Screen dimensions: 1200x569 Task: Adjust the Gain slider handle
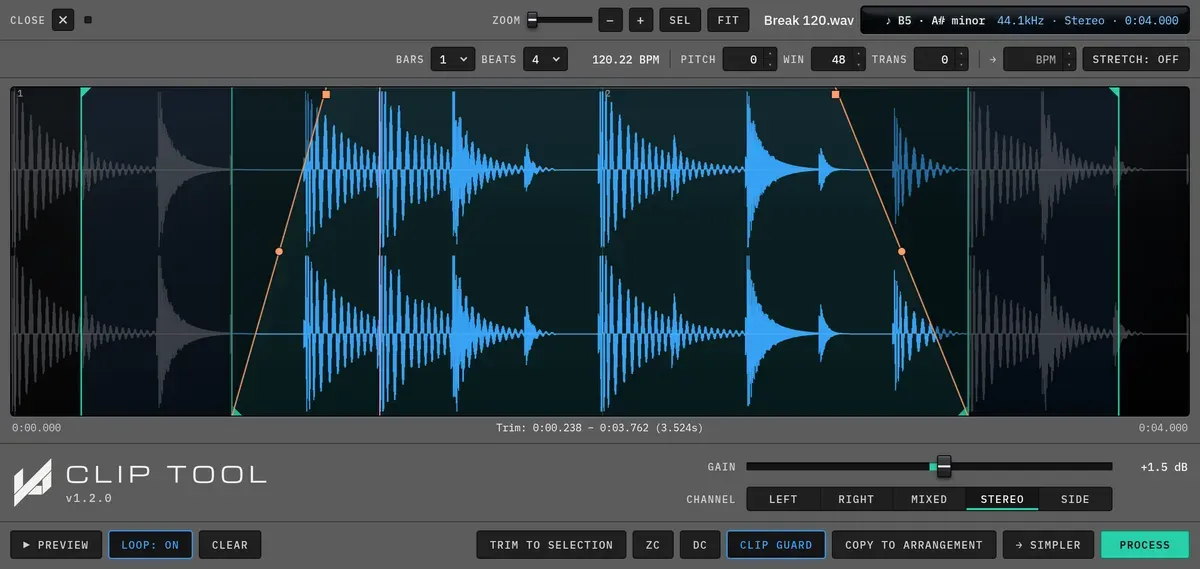tap(943, 466)
